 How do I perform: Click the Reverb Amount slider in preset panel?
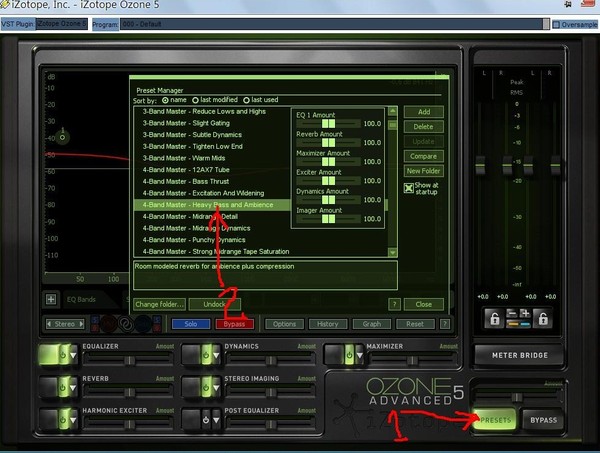pyautogui.click(x=329, y=143)
